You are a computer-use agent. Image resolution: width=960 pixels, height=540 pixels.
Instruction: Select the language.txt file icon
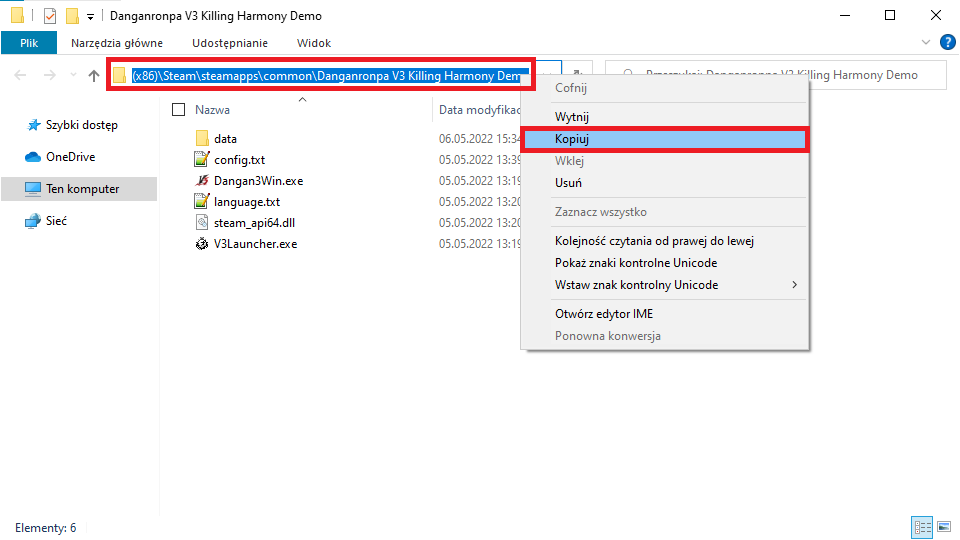(x=201, y=201)
